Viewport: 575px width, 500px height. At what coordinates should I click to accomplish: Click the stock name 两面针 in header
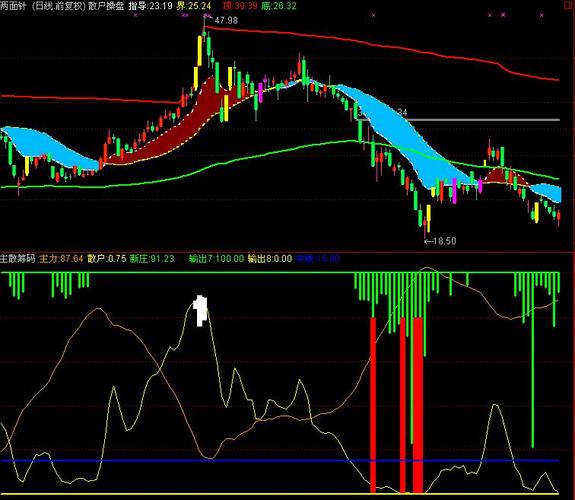coord(13,6)
